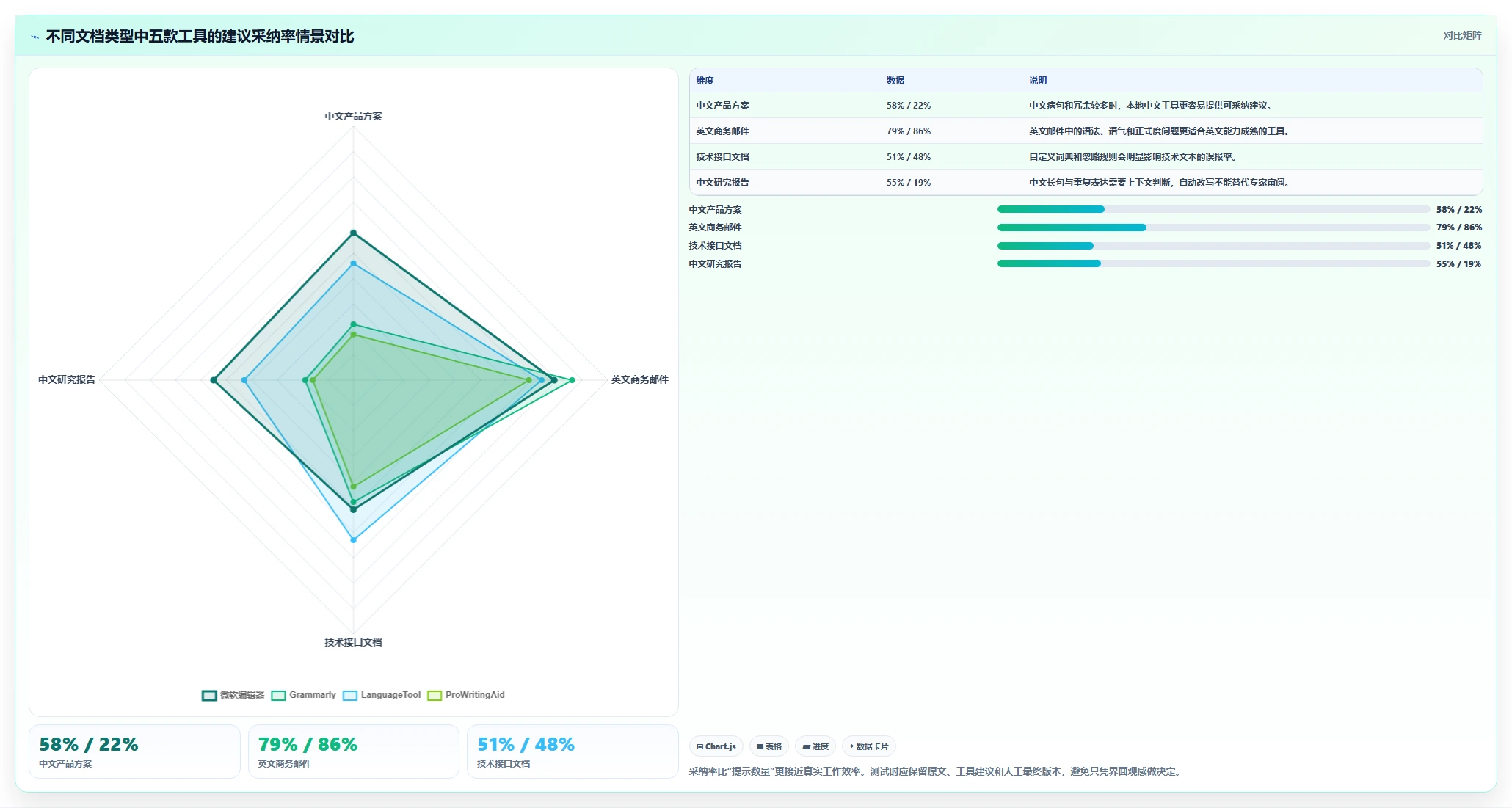Click the Grammarly data point on the 英文商务邮件 axis
The height and width of the screenshot is (808, 1512).
572,380
